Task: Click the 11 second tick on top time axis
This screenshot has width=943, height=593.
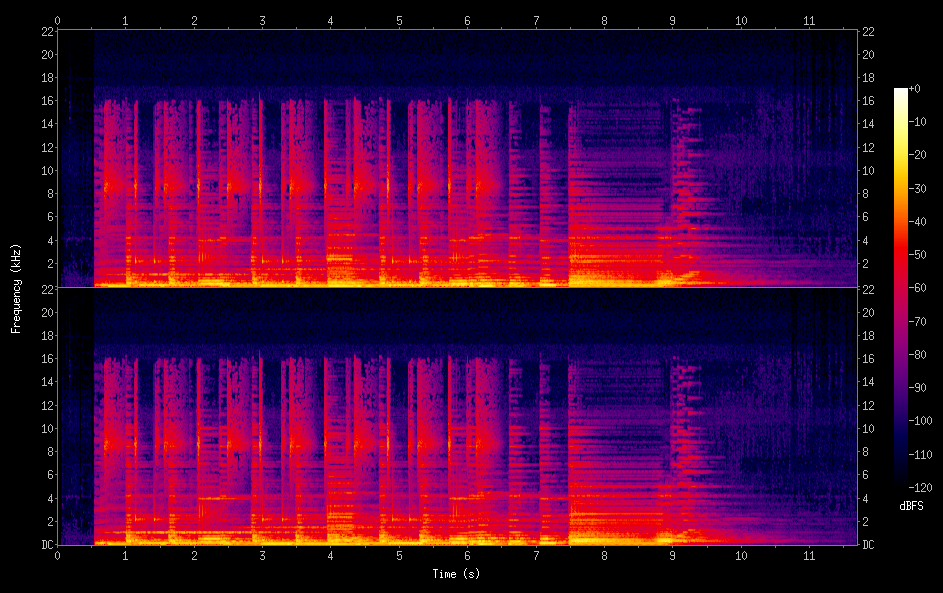Action: [809, 20]
